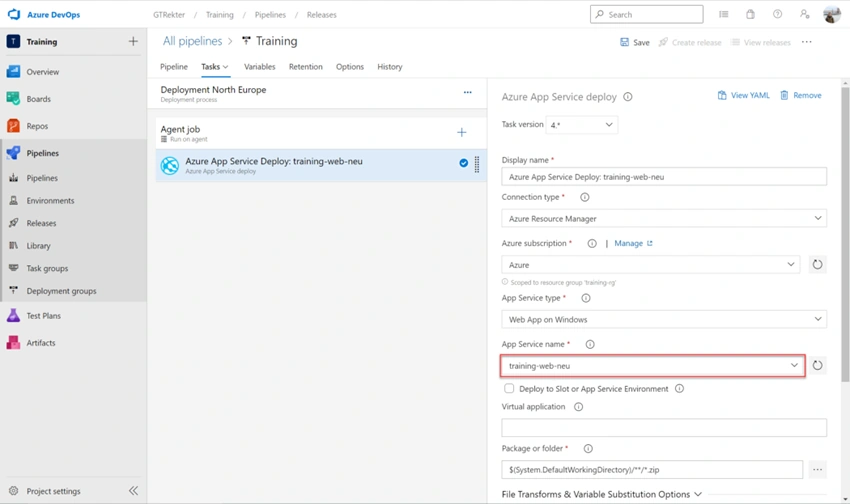The image size is (850, 504).
Task: Show info for Package or folder
Action: tap(588, 448)
